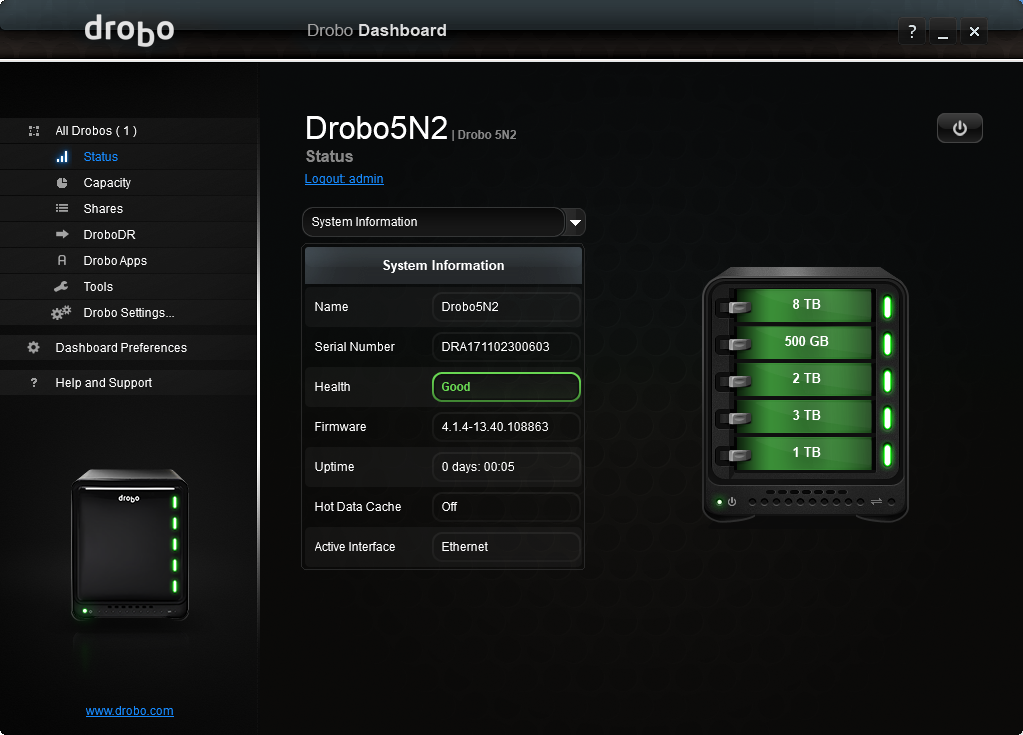This screenshot has height=735, width=1023.
Task: Select the 3 TB drive bay
Action: [806, 415]
